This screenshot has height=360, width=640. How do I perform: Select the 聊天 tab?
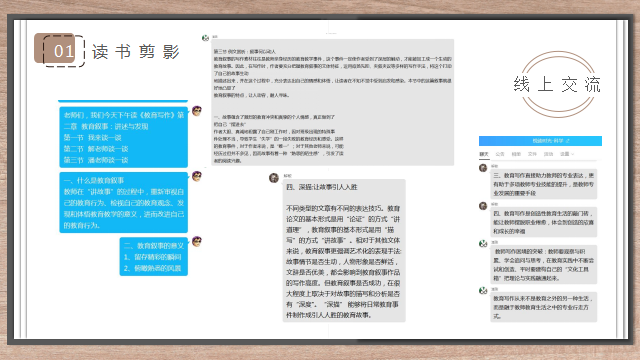(484, 154)
